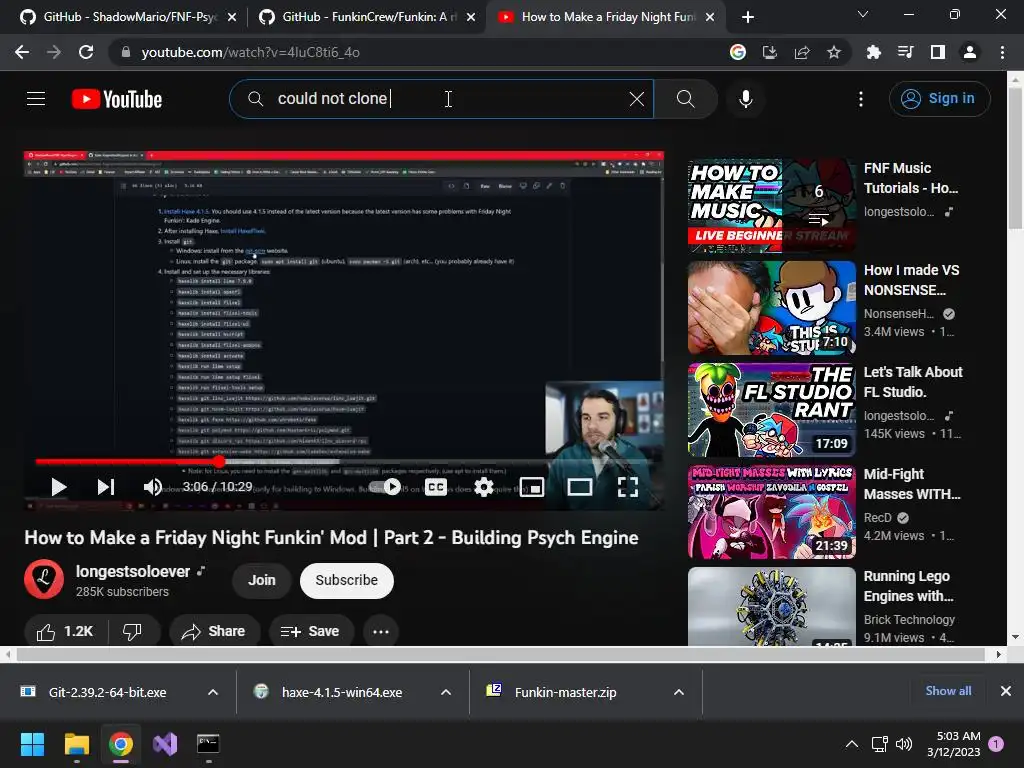Install app icon in address bar
The height and width of the screenshot is (768, 1024).
[770, 52]
